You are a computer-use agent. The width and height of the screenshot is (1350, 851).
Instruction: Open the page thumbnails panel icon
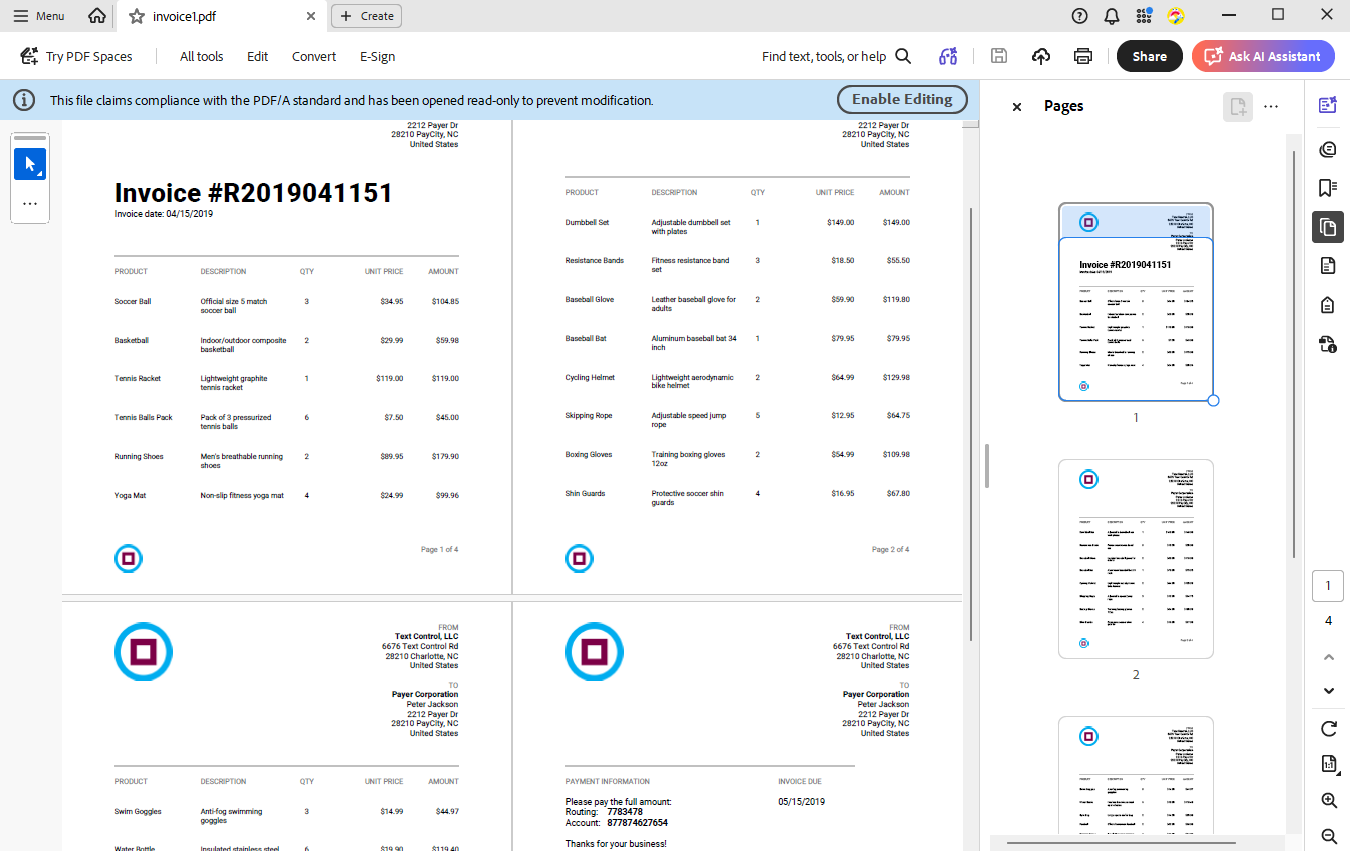1327,227
